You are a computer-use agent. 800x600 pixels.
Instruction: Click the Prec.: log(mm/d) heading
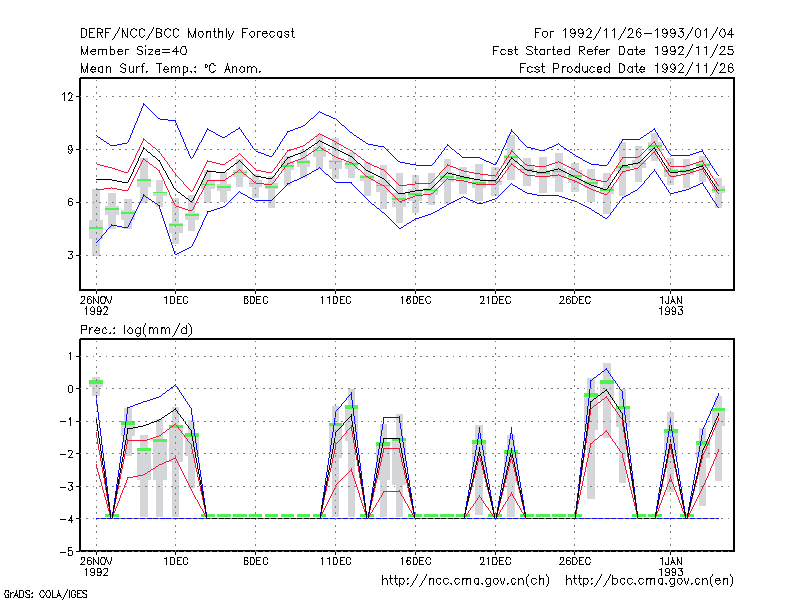point(136,330)
